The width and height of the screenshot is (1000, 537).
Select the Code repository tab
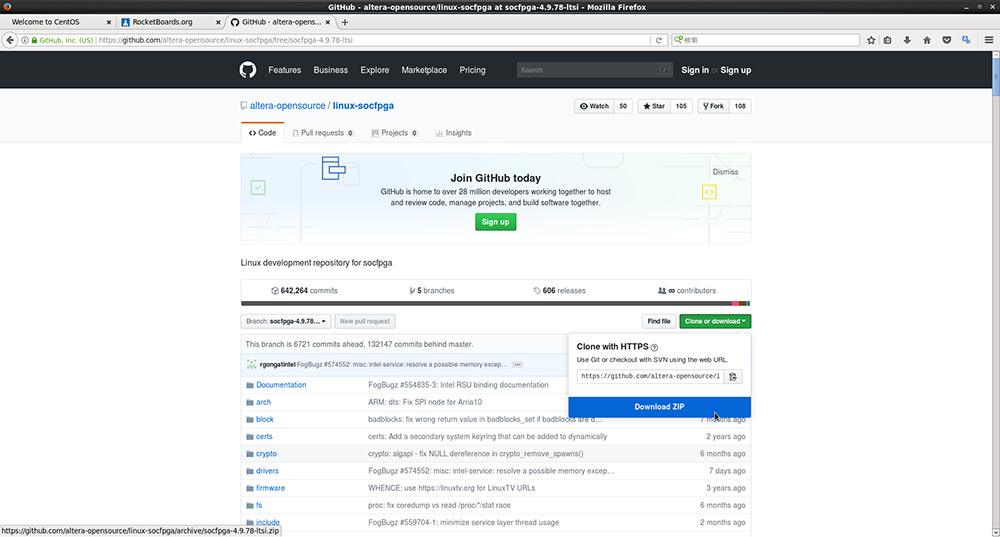[x=262, y=133]
